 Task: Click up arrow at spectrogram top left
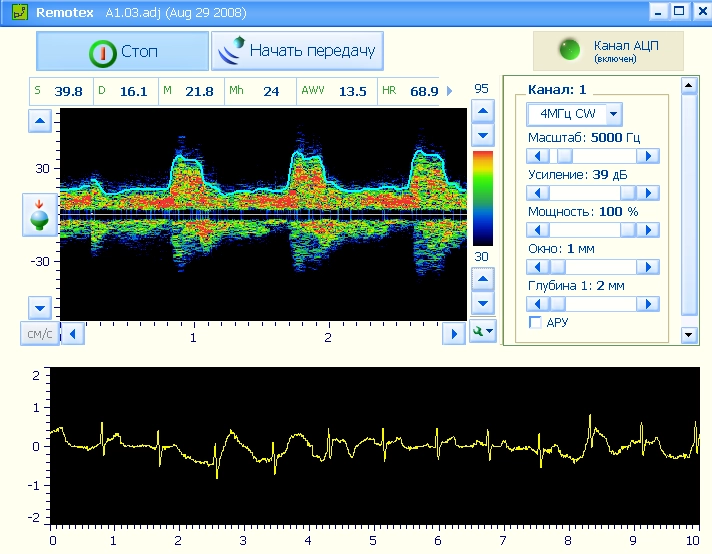click(40, 122)
